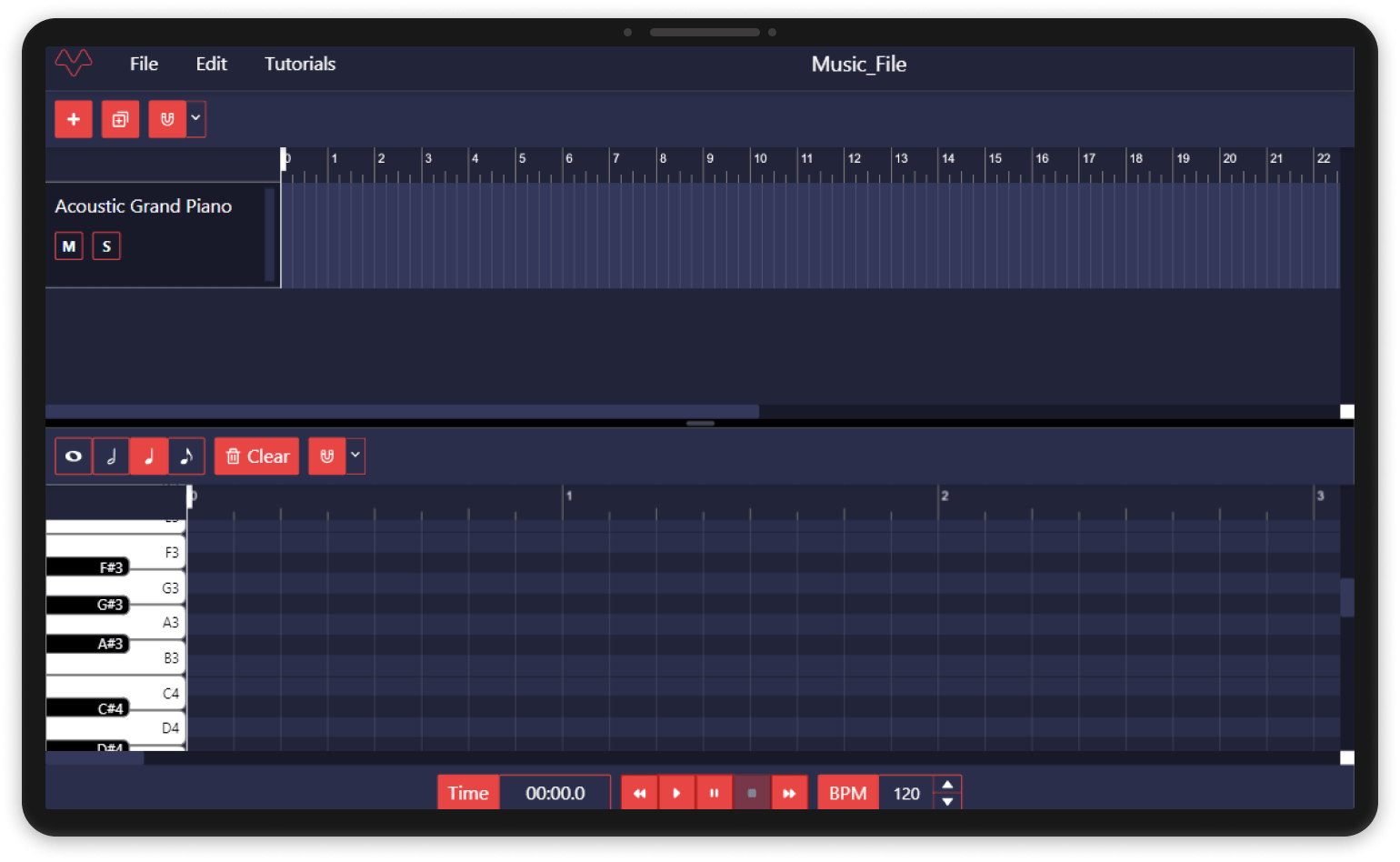Viewport: 1400px width, 862px height.
Task: Solo the Acoustic Grand Piano track
Action: 106,246
